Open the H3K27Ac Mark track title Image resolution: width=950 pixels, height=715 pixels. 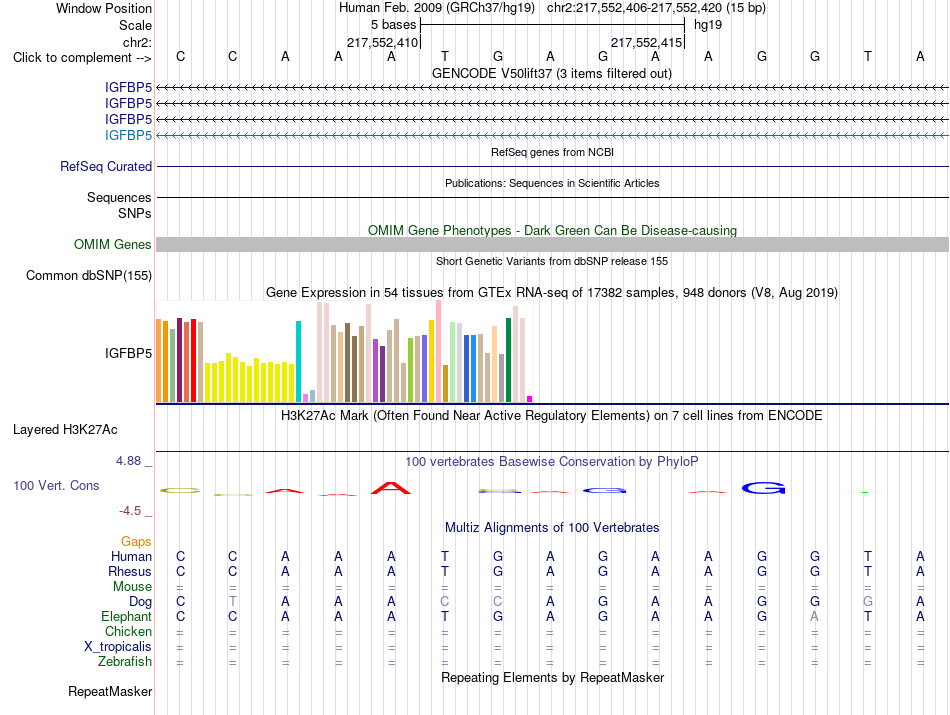click(552, 416)
